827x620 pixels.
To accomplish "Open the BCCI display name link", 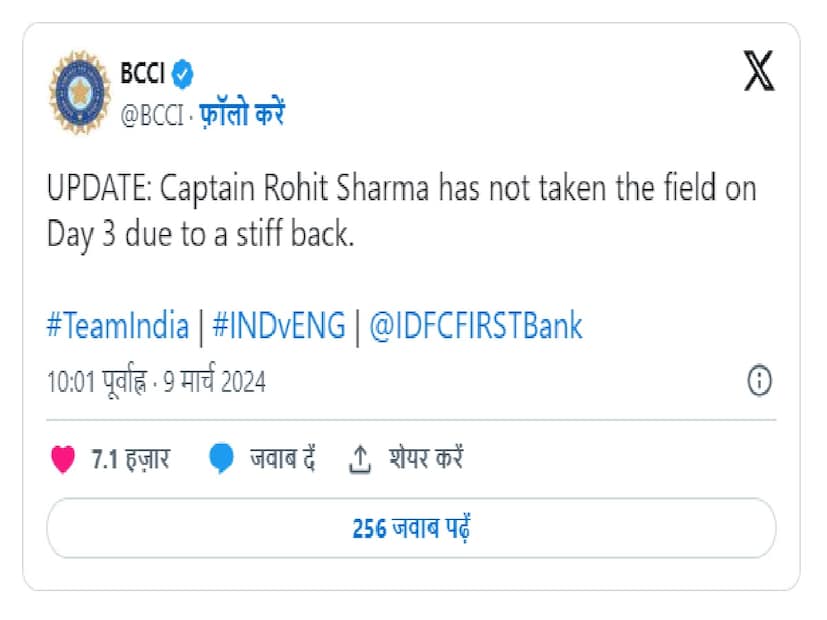I will 143,75.
